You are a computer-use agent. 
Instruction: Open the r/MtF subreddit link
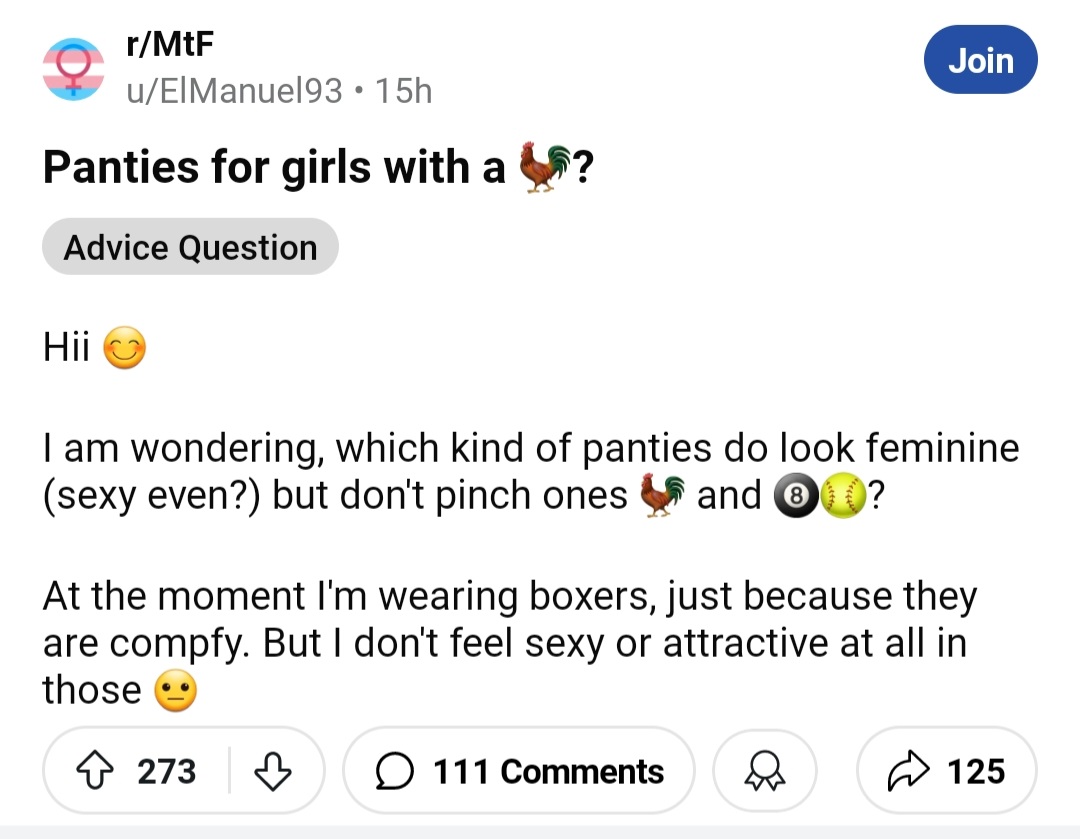pyautogui.click(x=170, y=44)
